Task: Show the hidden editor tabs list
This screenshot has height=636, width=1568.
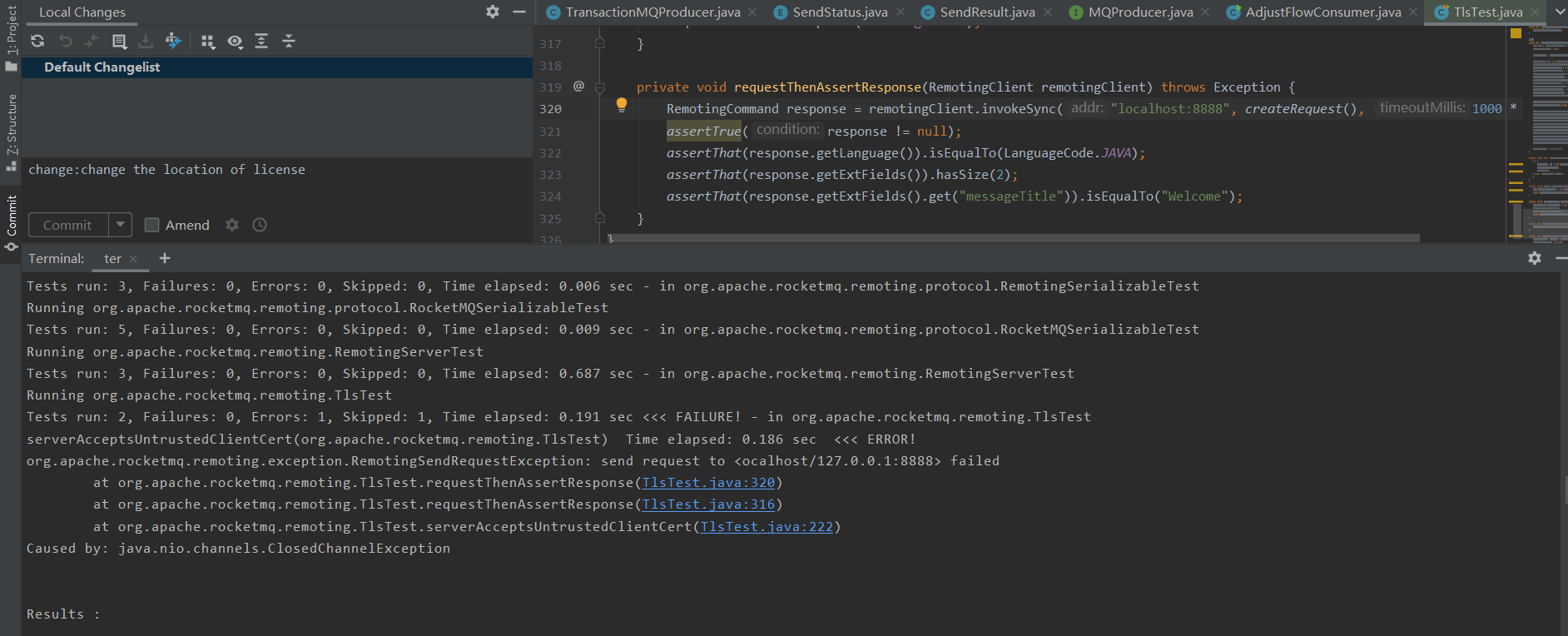Action: tap(1559, 12)
